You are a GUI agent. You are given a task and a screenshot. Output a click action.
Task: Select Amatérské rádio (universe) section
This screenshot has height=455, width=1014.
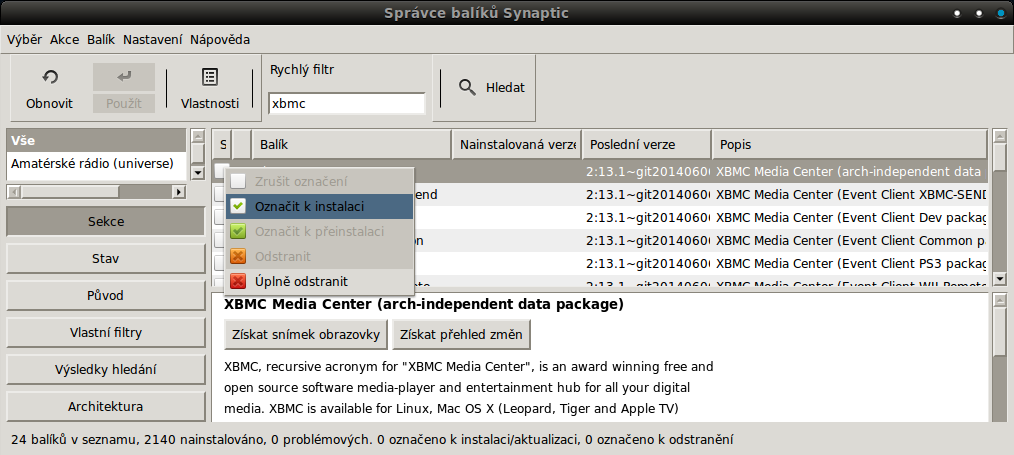click(97, 164)
